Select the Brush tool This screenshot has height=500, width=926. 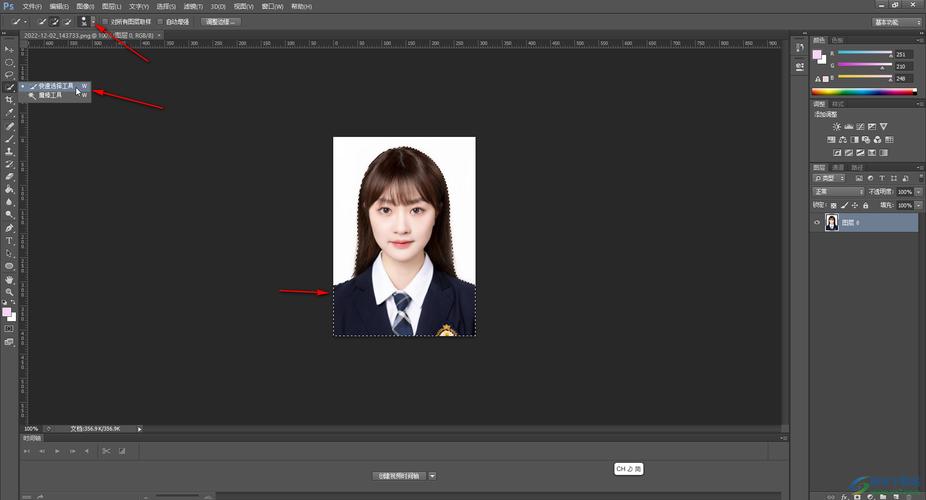[9, 139]
